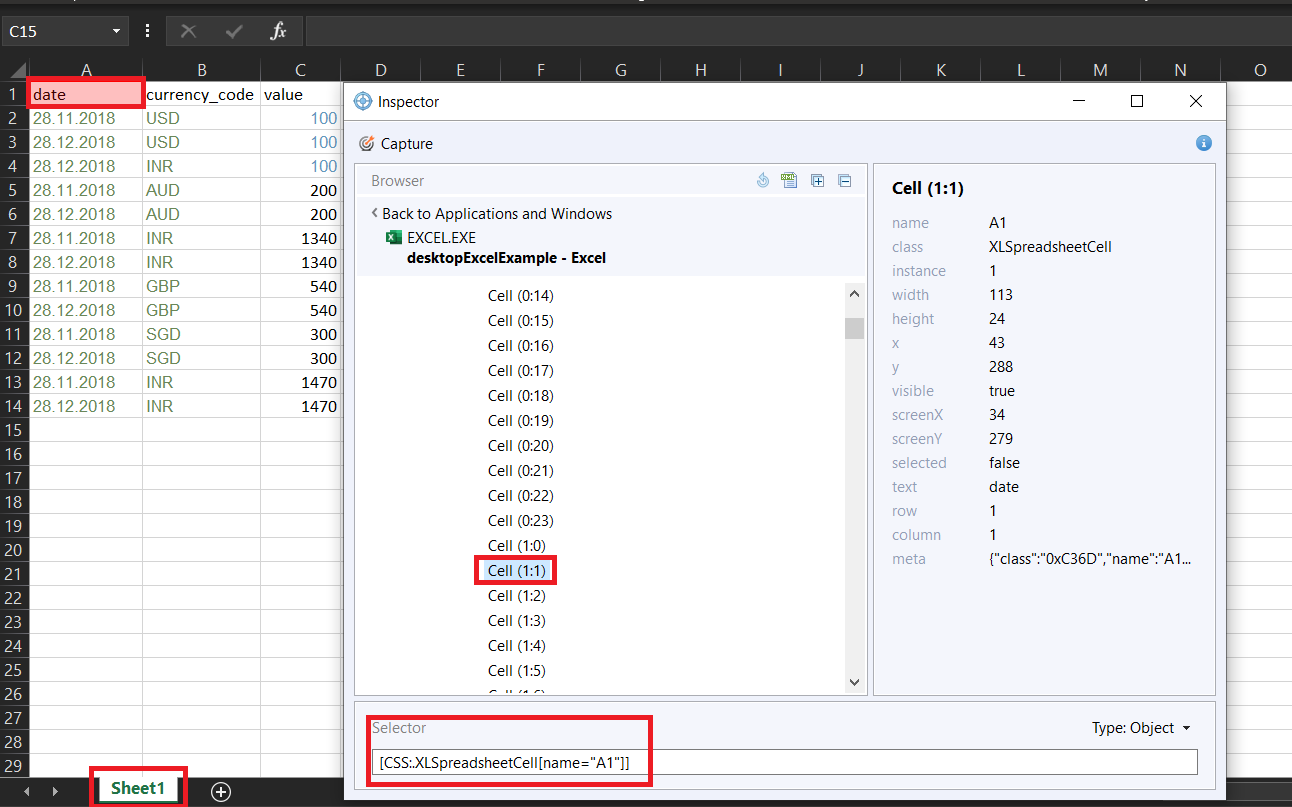Select Cell (0:21) in the tree
The image size is (1292, 807).
520,471
